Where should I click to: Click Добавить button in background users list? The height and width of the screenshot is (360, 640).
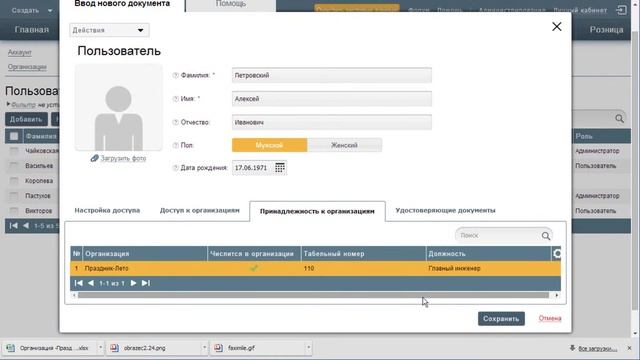pyautogui.click(x=26, y=119)
